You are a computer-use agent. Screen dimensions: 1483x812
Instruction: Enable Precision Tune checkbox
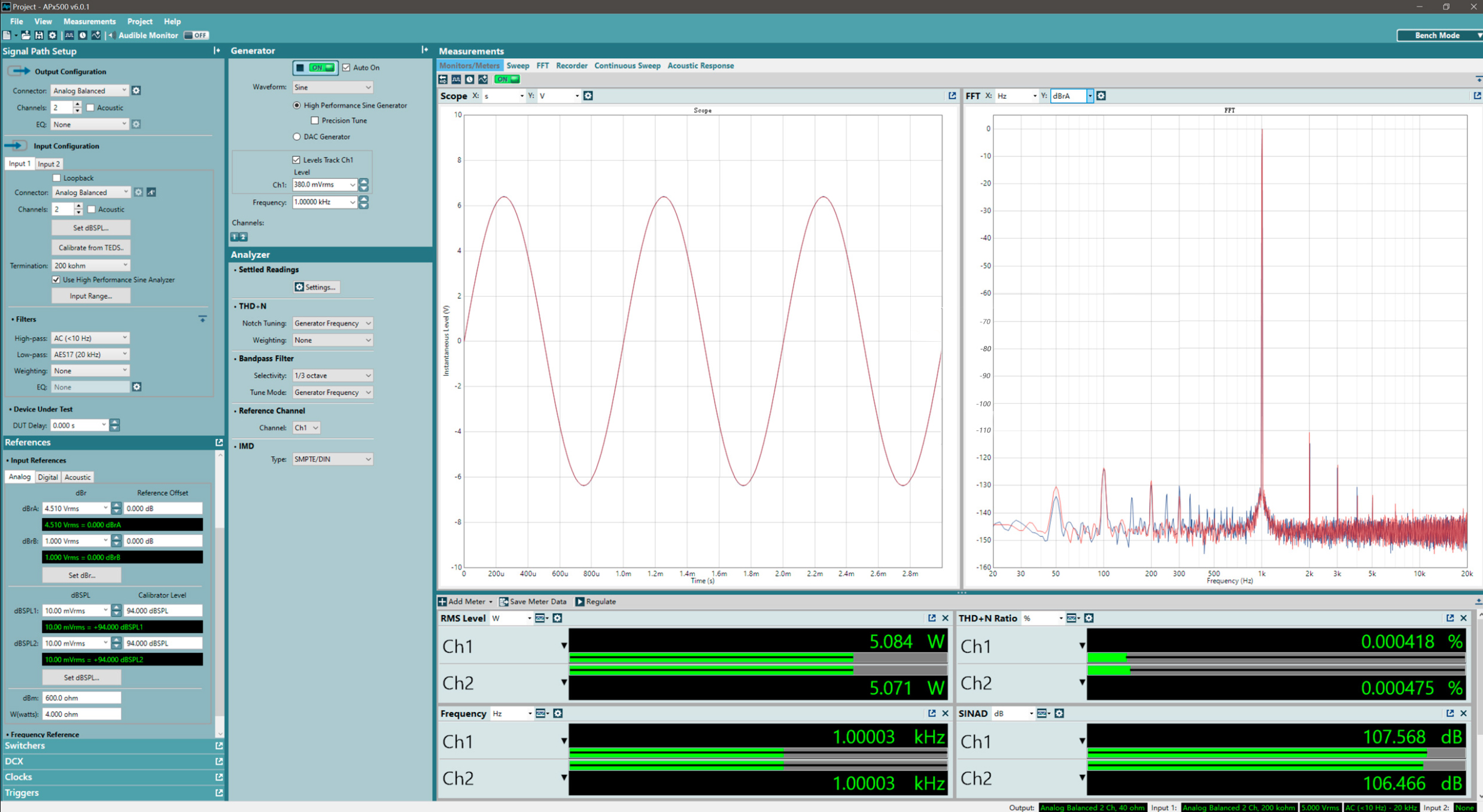pyautogui.click(x=315, y=120)
